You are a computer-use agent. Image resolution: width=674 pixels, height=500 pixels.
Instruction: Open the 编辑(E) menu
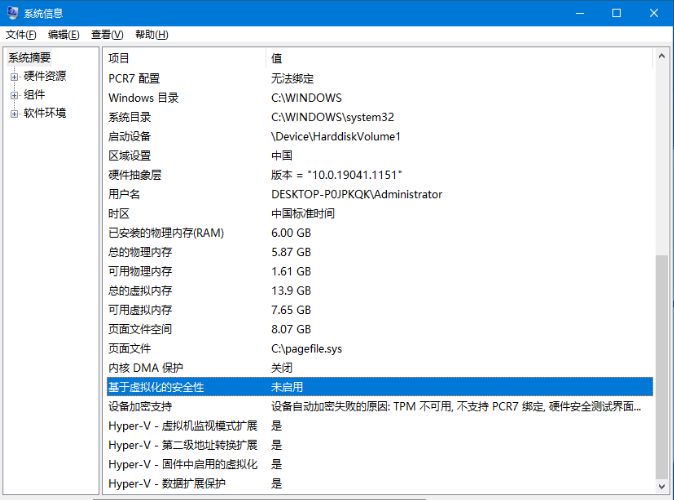click(64, 35)
